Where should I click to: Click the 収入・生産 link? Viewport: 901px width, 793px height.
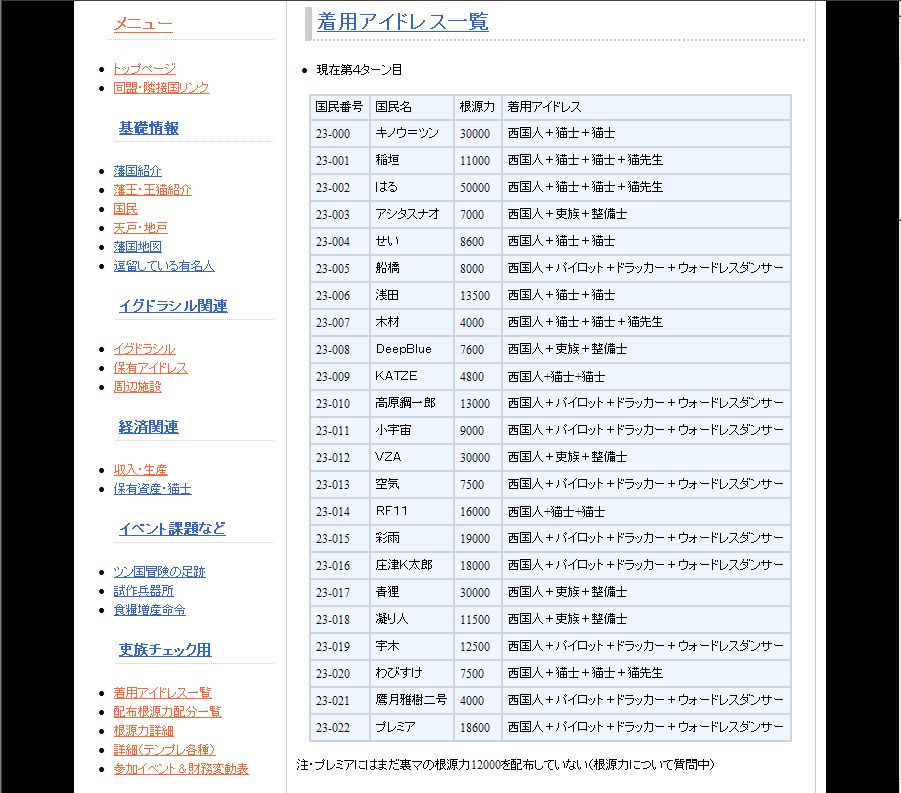tap(140, 470)
